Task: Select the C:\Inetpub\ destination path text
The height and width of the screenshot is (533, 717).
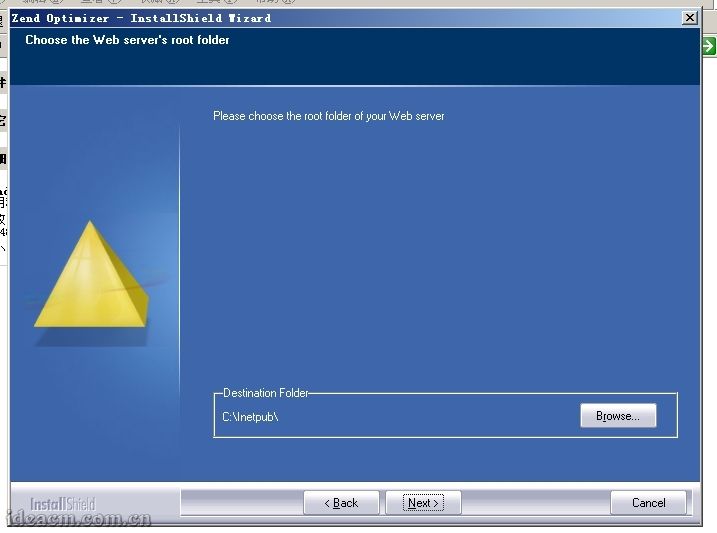Action: click(250, 417)
